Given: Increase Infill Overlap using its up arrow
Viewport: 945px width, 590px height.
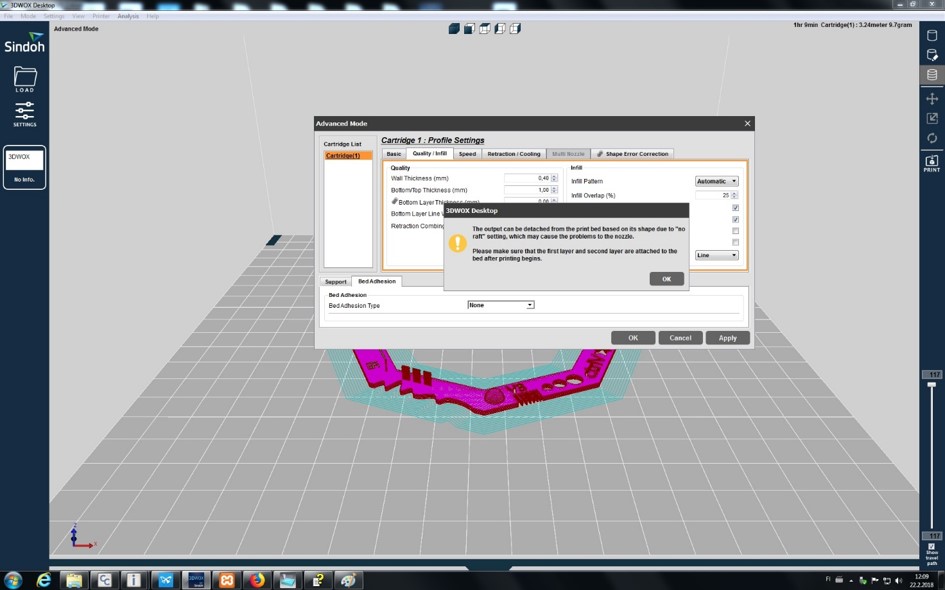Looking at the screenshot, I should click(734, 193).
